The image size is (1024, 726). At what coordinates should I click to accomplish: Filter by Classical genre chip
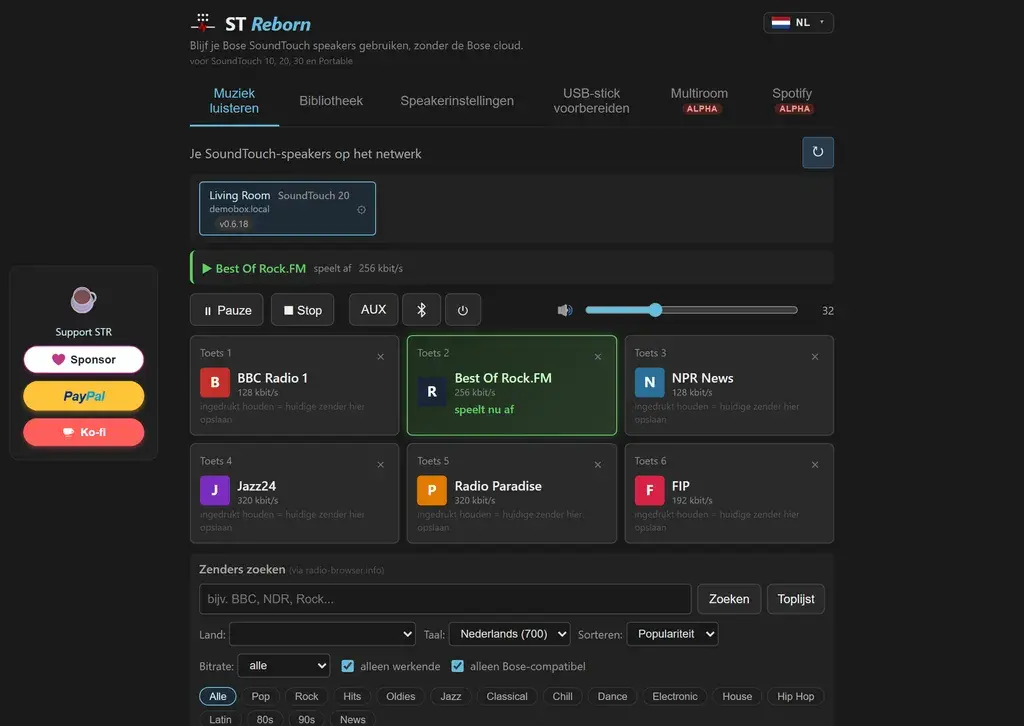tap(507, 697)
